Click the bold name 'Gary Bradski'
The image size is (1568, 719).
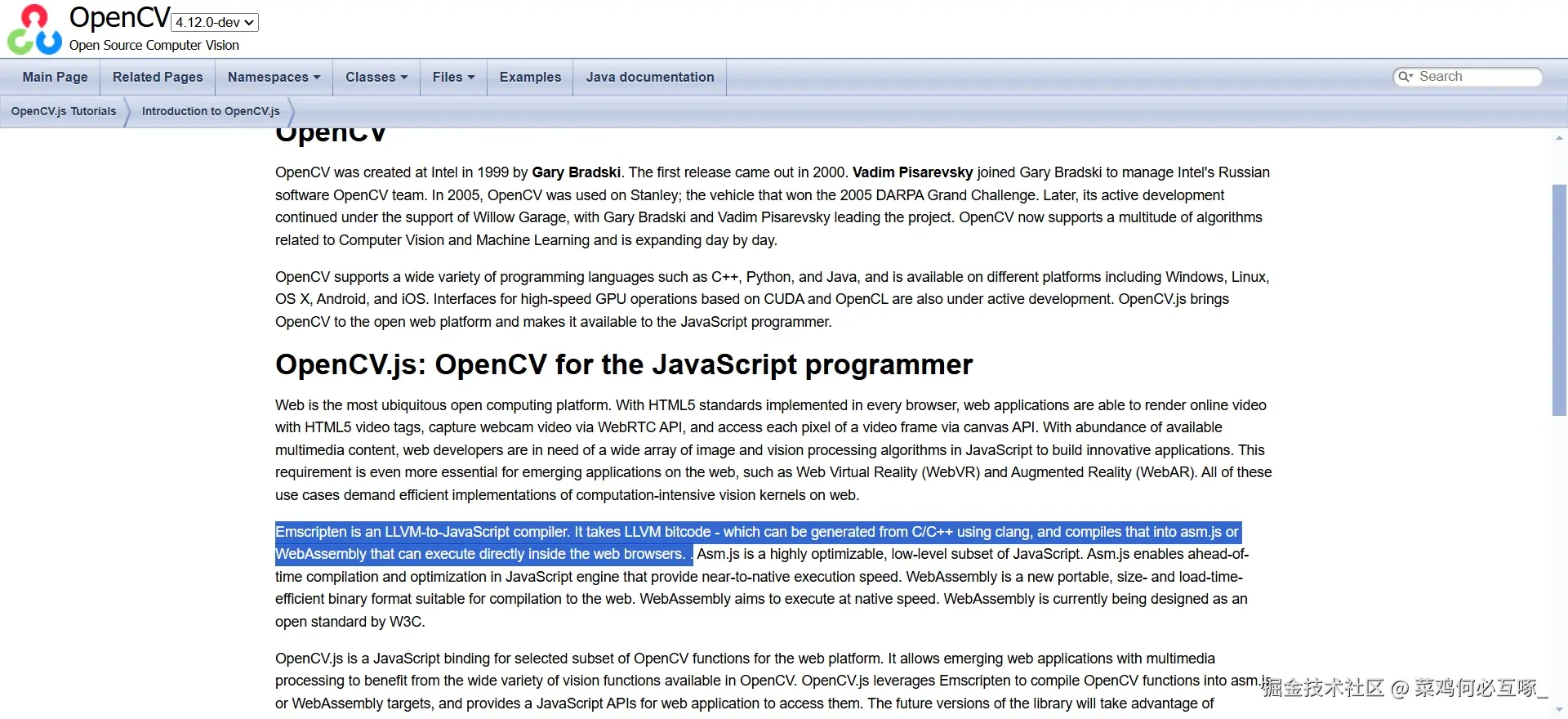tap(576, 172)
